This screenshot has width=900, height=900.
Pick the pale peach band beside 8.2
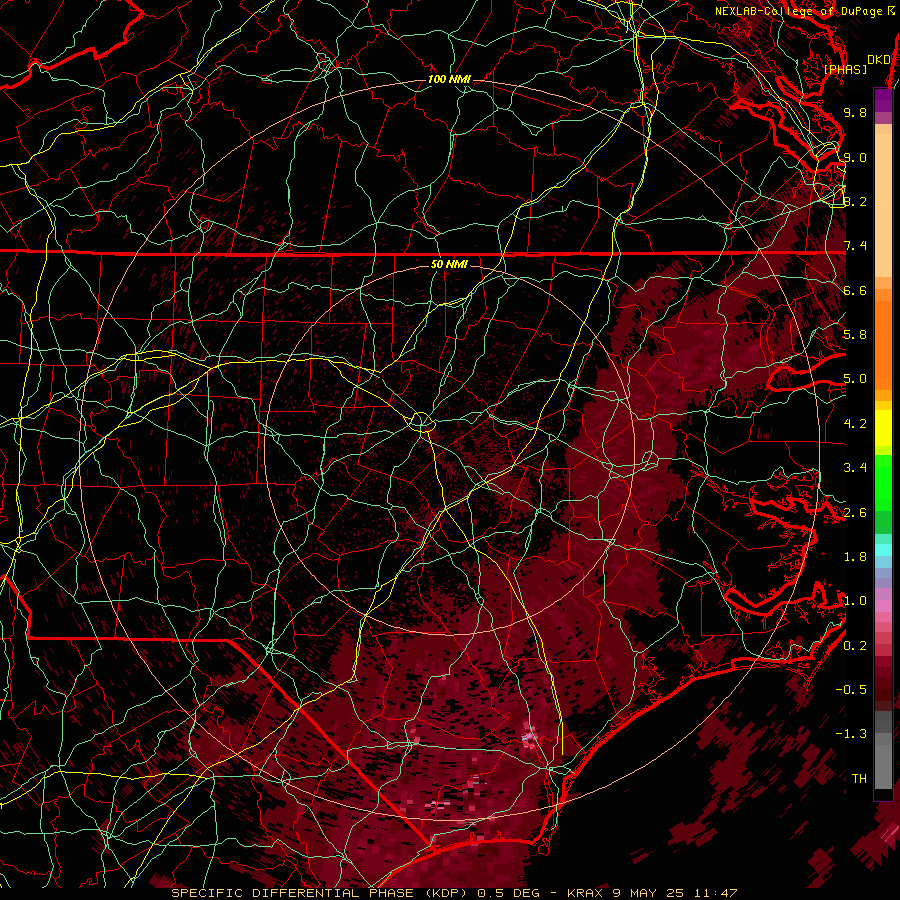click(883, 206)
